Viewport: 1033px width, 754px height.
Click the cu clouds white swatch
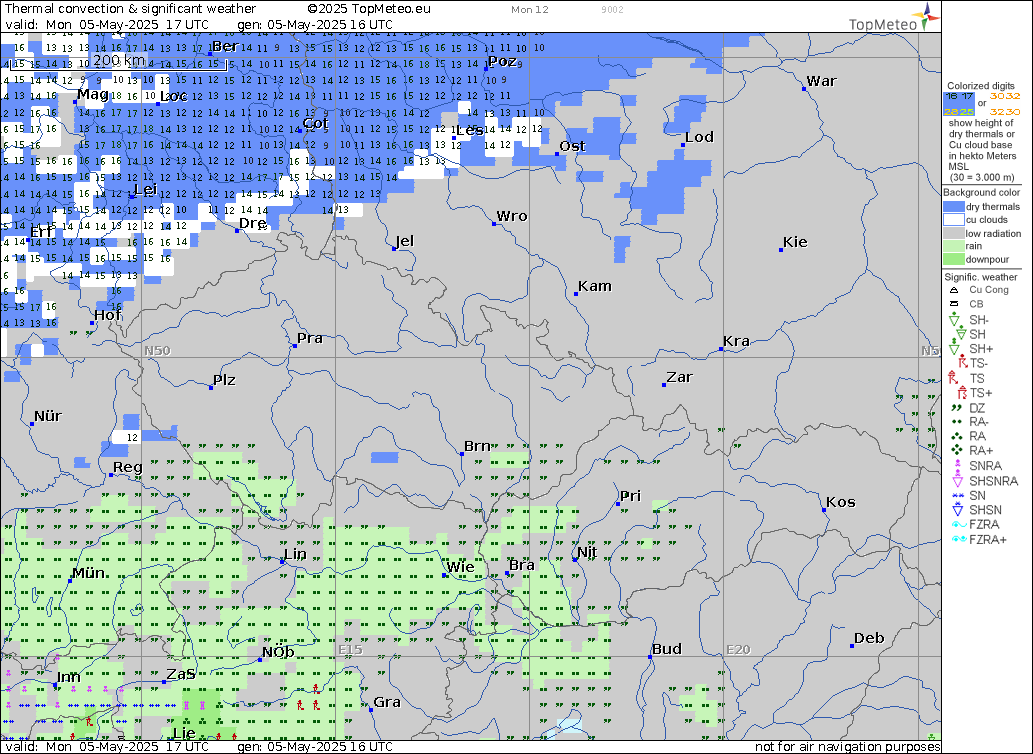953,219
